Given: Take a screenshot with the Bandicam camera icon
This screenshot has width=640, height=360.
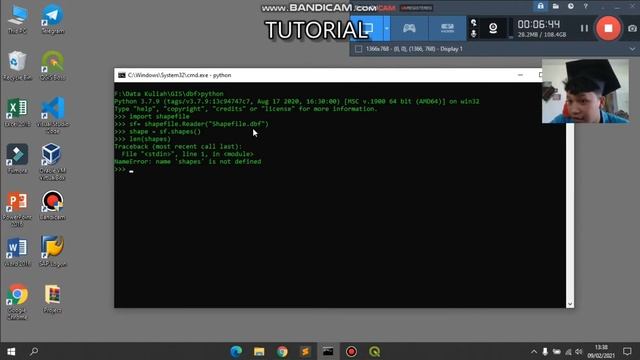Looking at the screenshot, I should (x=632, y=28).
